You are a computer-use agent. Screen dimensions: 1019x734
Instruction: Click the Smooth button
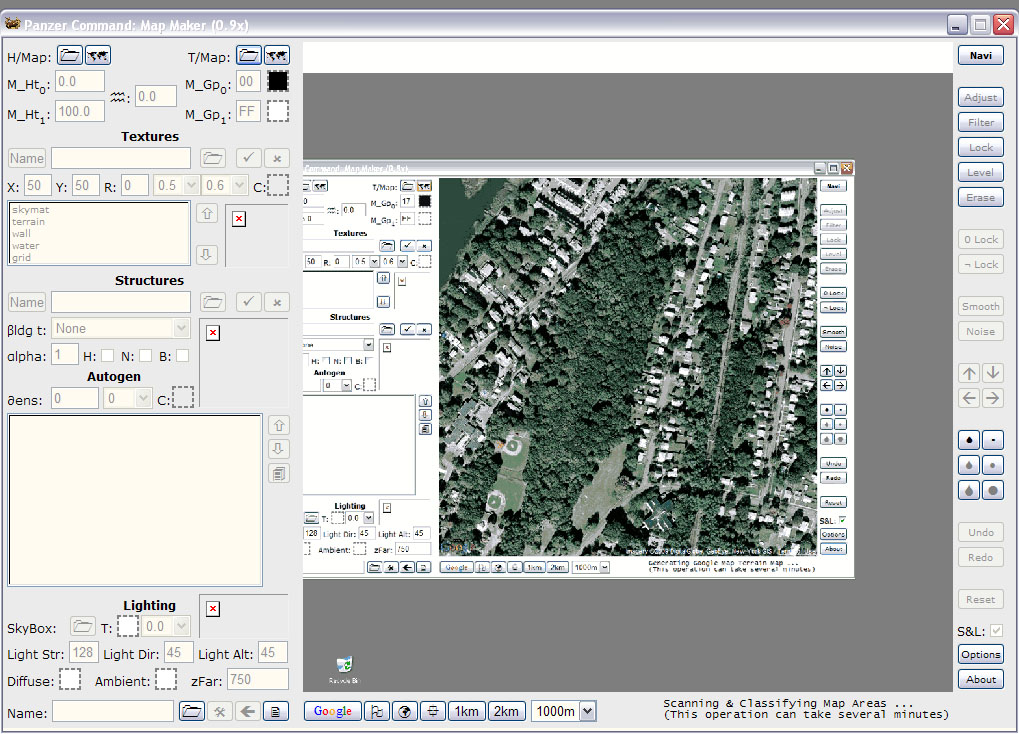coord(981,307)
